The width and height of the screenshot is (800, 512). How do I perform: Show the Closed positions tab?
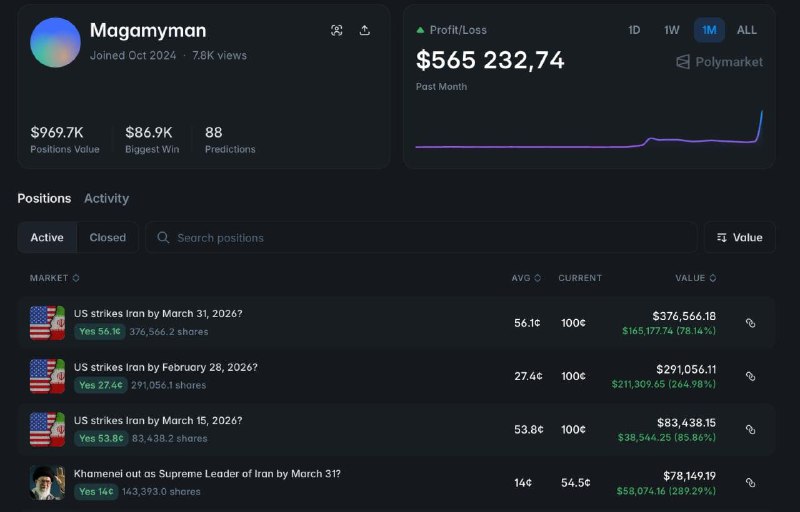pos(107,238)
